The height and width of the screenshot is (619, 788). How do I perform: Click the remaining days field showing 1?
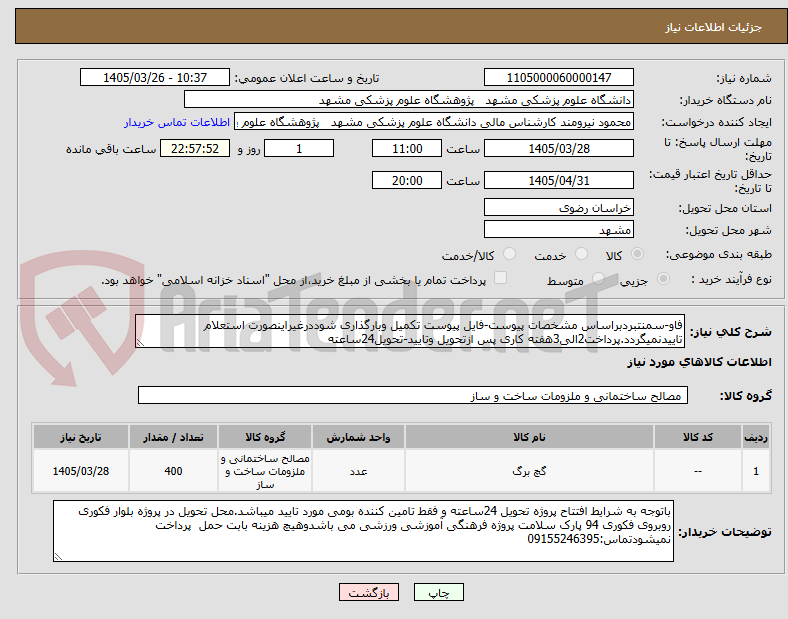[x=299, y=149]
